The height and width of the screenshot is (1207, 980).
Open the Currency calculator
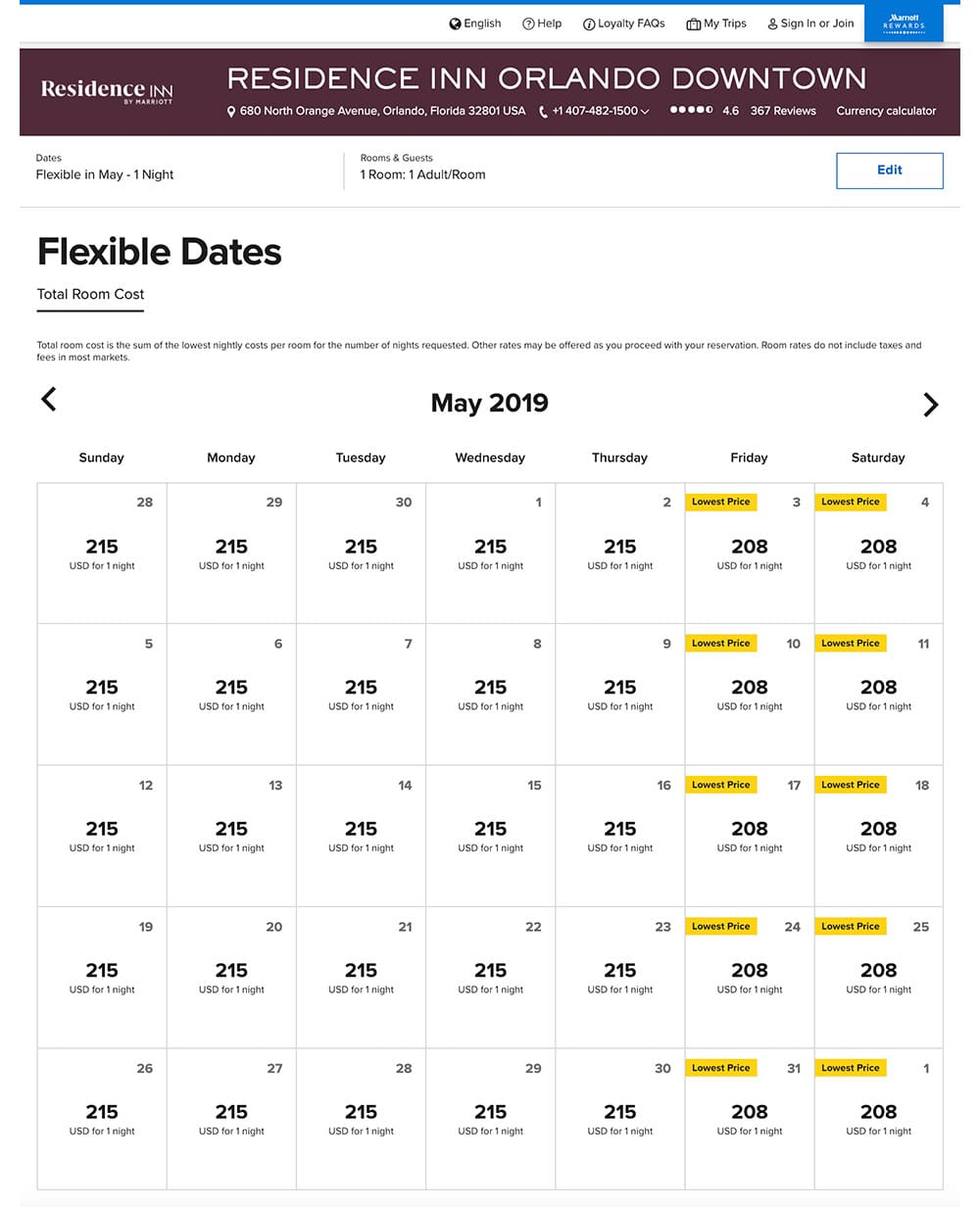point(885,111)
